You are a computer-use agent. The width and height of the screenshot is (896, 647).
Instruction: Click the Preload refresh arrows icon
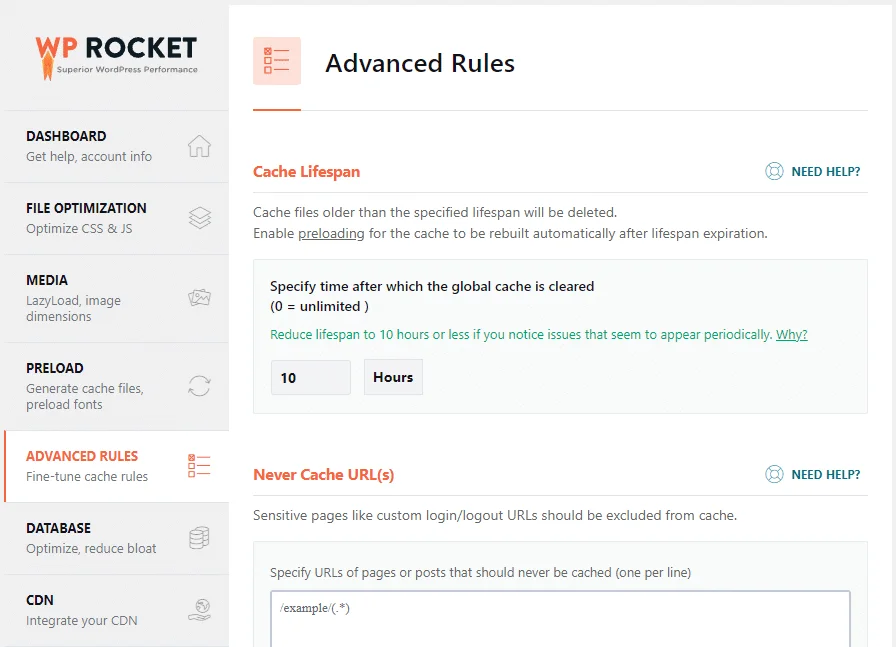[x=199, y=386]
